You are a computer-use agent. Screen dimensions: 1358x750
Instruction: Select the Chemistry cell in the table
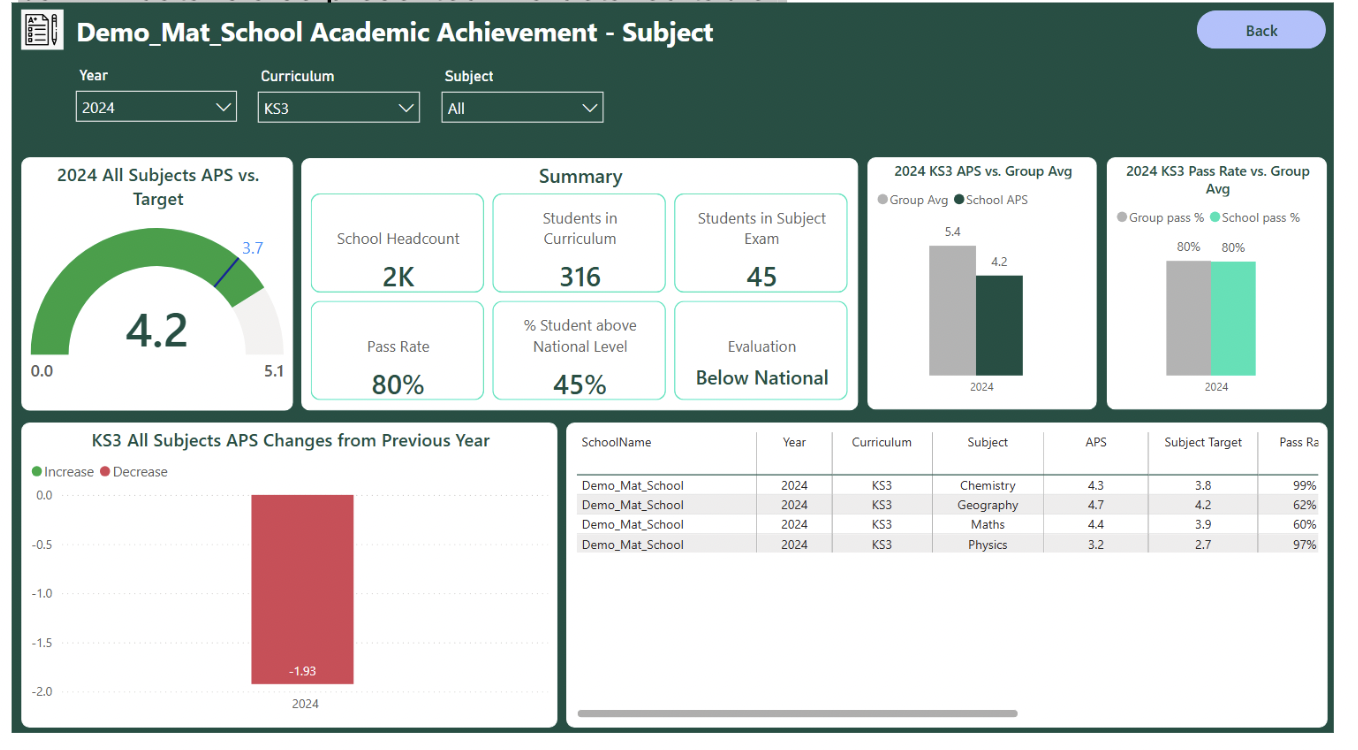coord(988,486)
